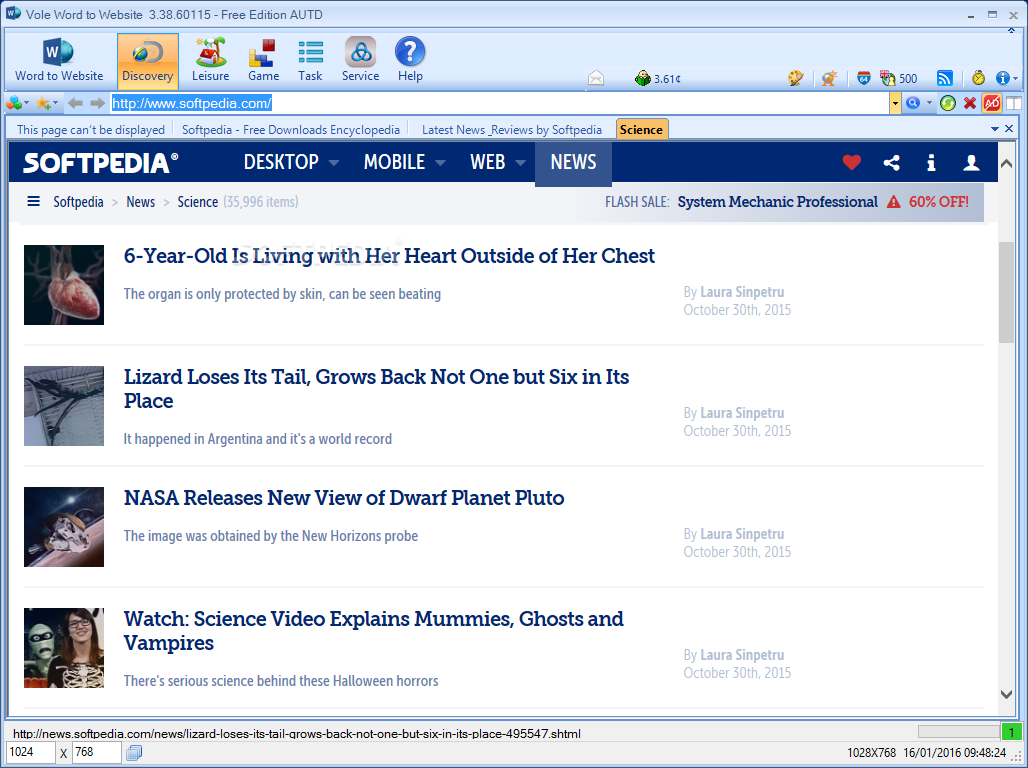Switch to Softpedia Free Downloads Encyclopedia tab
The width and height of the screenshot is (1028, 768).
tap(290, 130)
